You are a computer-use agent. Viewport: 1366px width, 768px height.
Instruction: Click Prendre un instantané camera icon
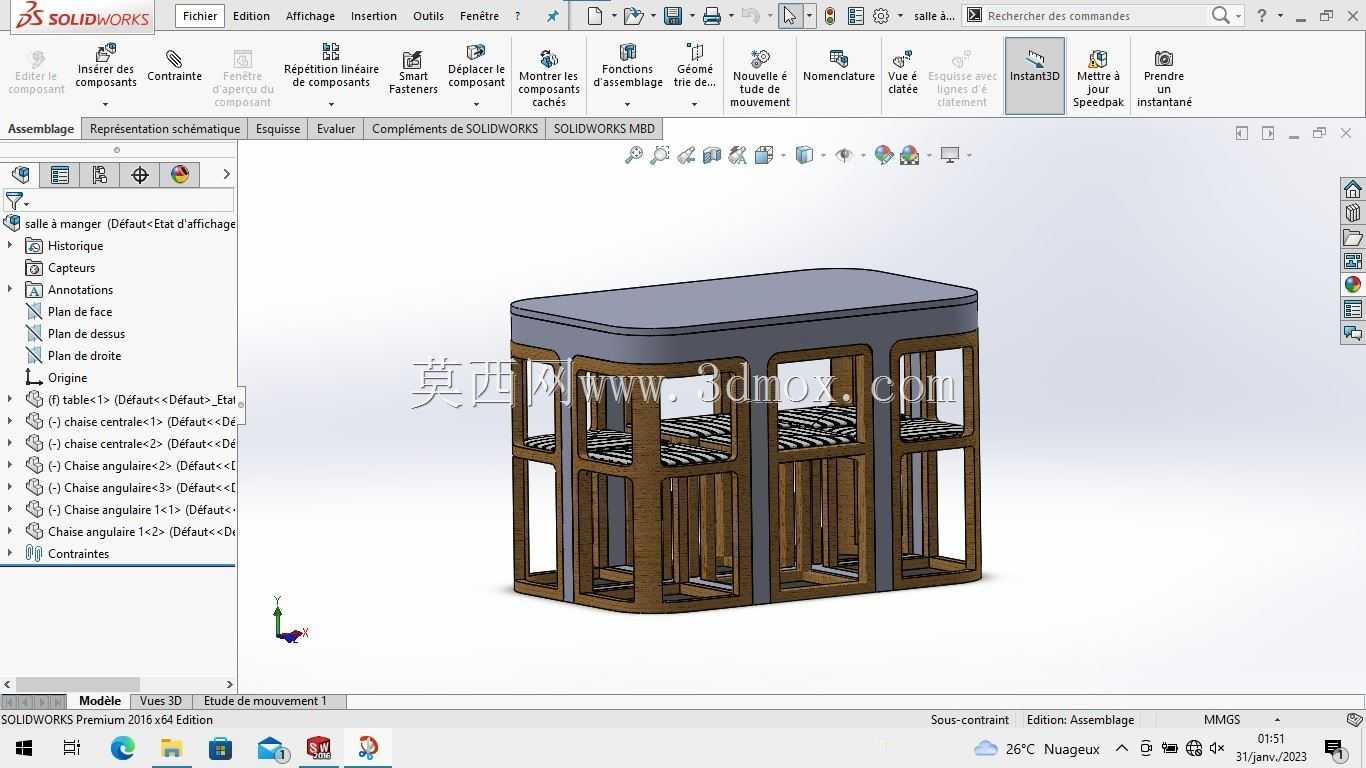1164,58
